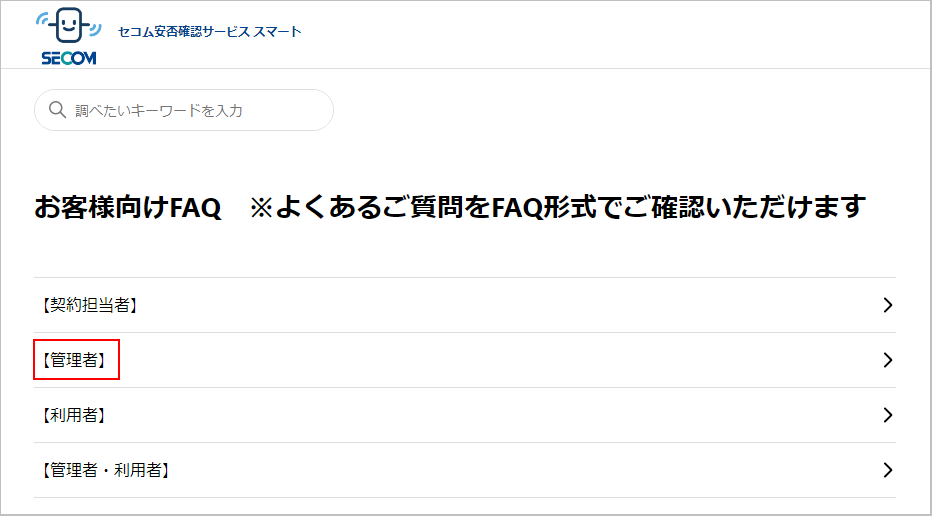Expand 管理者・利用者 using its right chevron arrow
Viewport: 932px width, 516px height.
point(888,470)
